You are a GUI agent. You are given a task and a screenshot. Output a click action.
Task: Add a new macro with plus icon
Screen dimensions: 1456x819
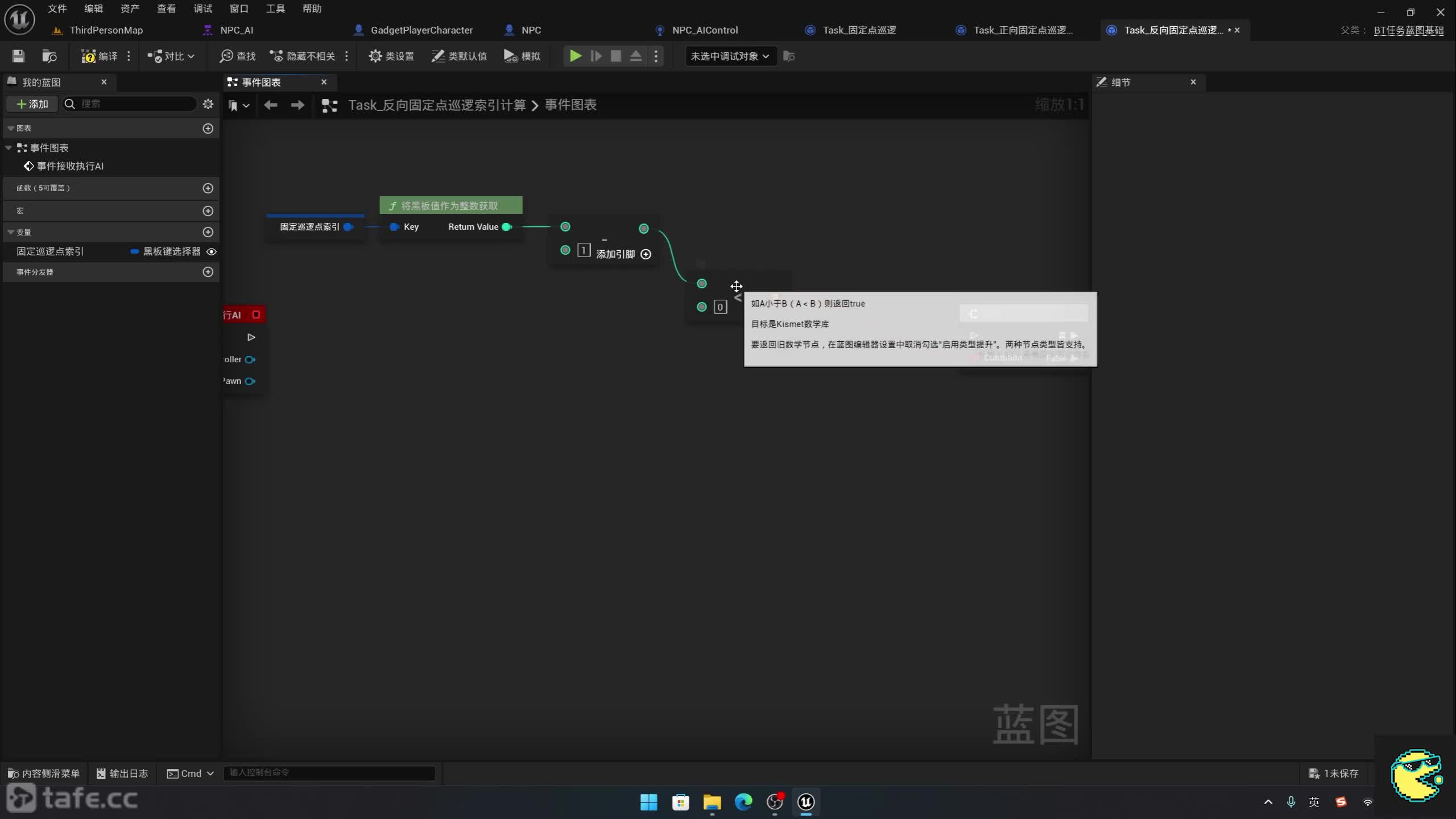208,211
